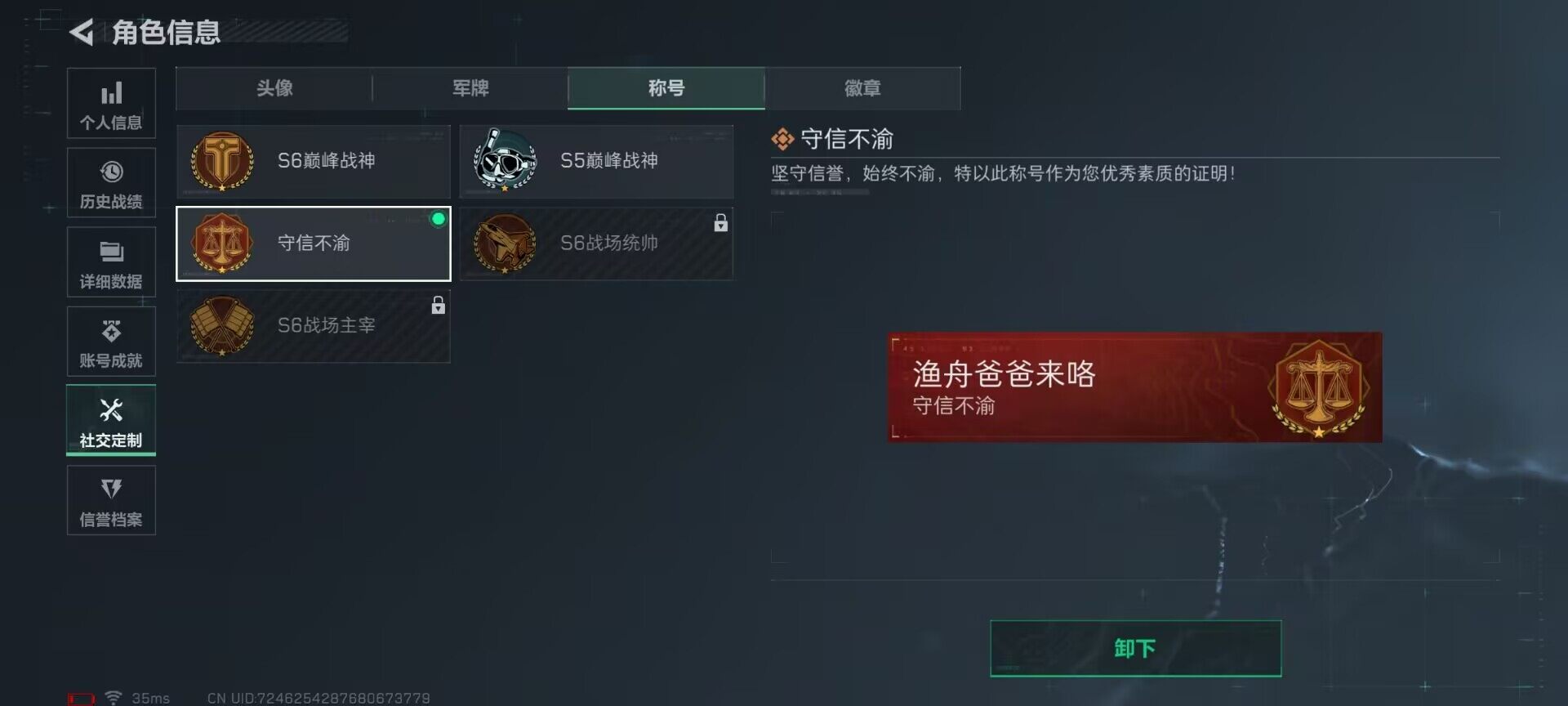Image resolution: width=1568 pixels, height=706 pixels.
Task: Click the red 渔舟爸爸来咯 preview banner
Action: point(1135,387)
